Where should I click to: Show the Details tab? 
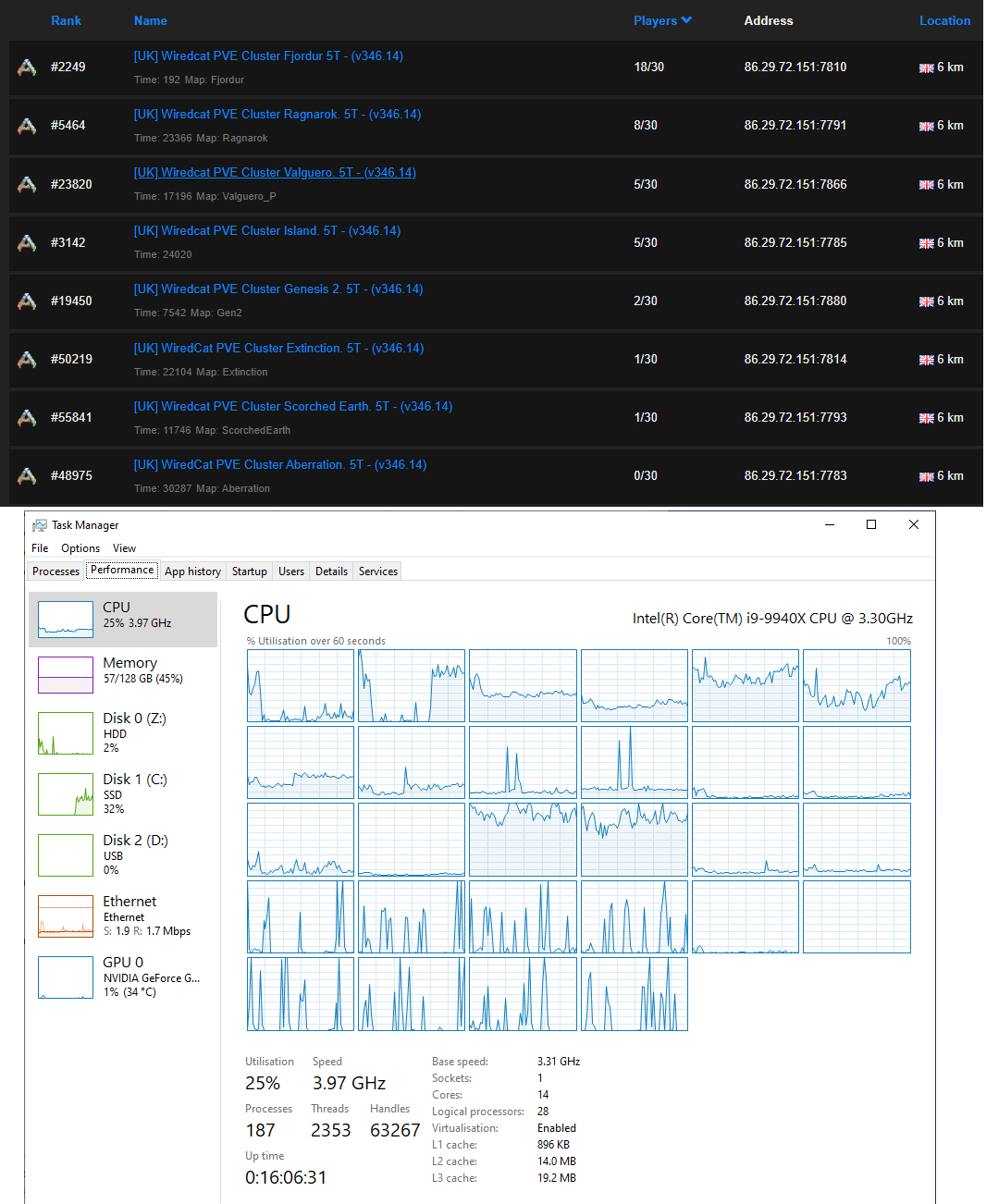(331, 571)
